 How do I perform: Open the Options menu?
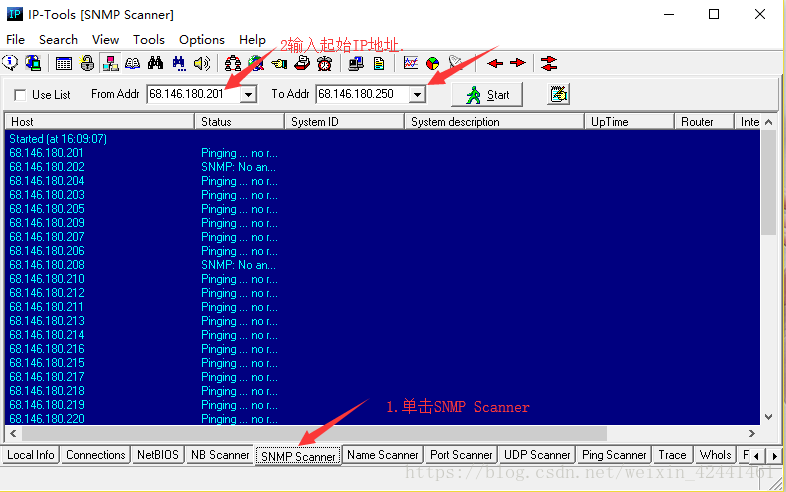click(202, 40)
